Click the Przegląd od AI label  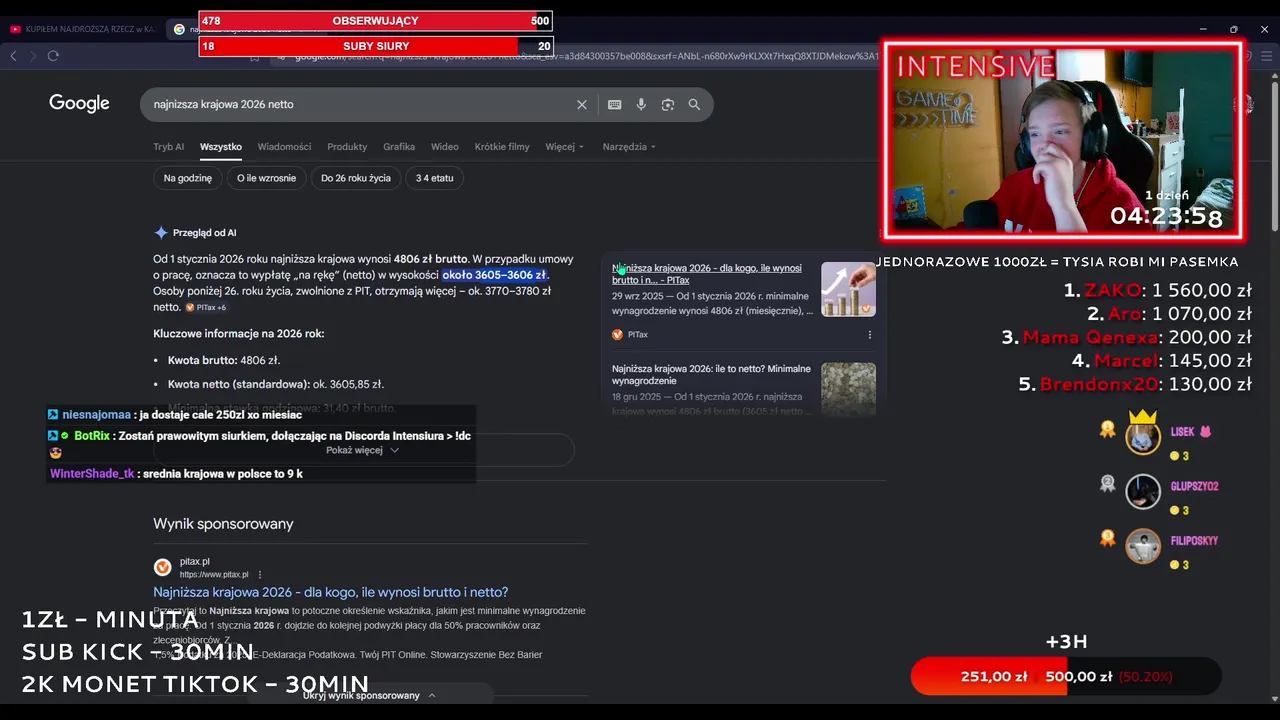(204, 232)
